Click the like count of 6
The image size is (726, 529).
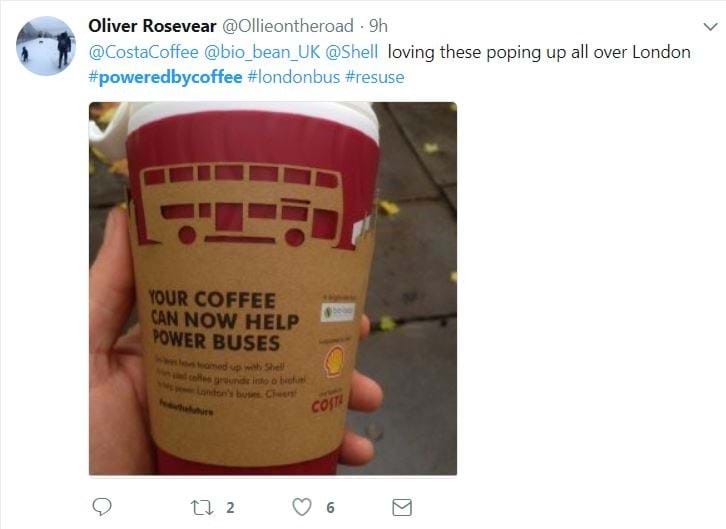click(330, 508)
